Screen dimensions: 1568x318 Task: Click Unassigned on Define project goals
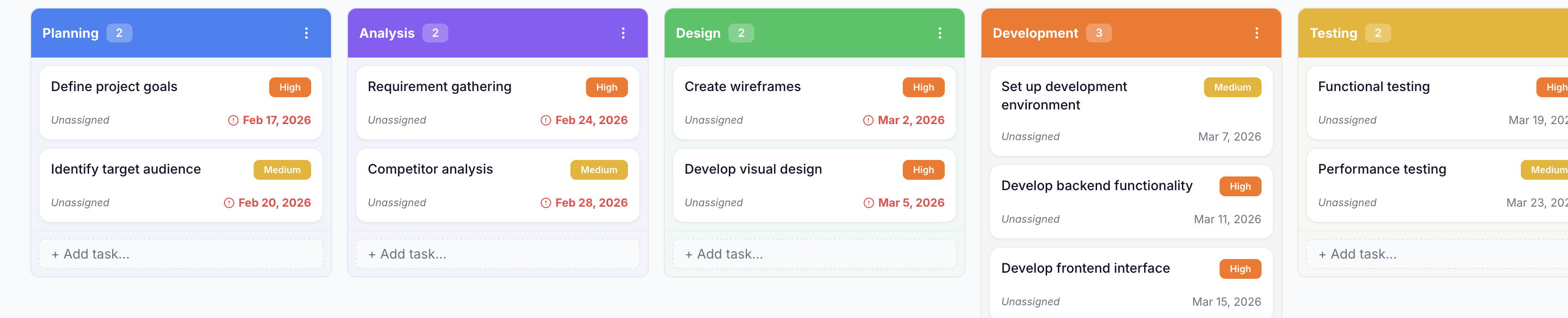click(x=80, y=121)
